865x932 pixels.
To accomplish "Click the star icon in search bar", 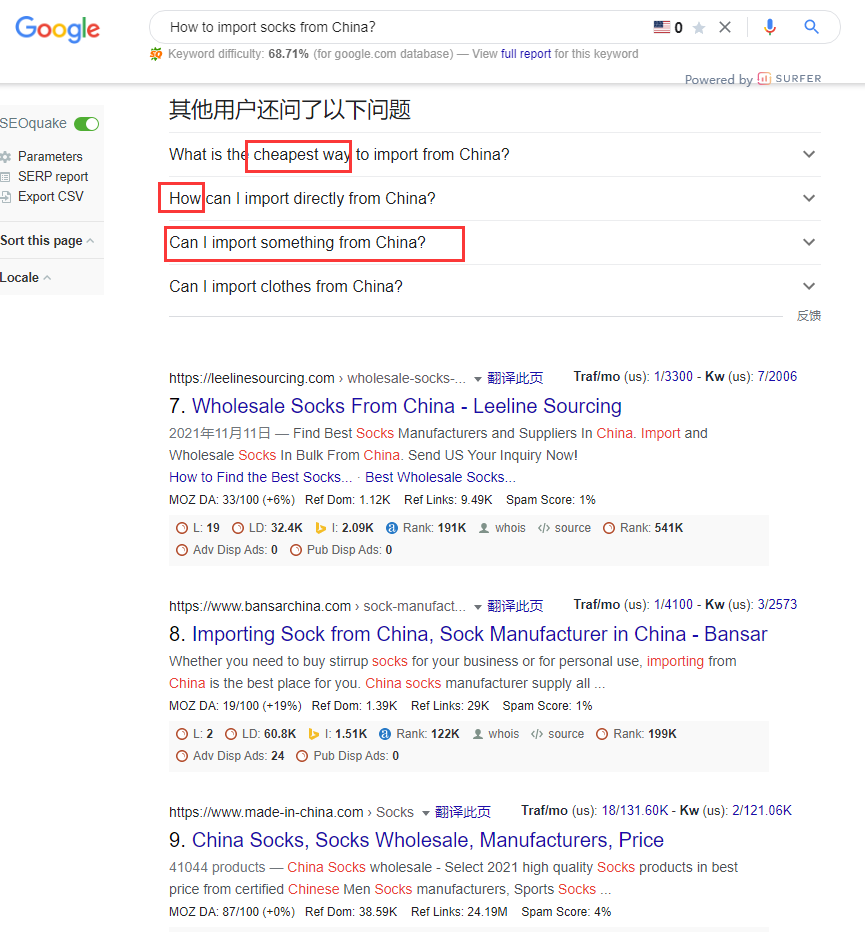I will tap(699, 28).
